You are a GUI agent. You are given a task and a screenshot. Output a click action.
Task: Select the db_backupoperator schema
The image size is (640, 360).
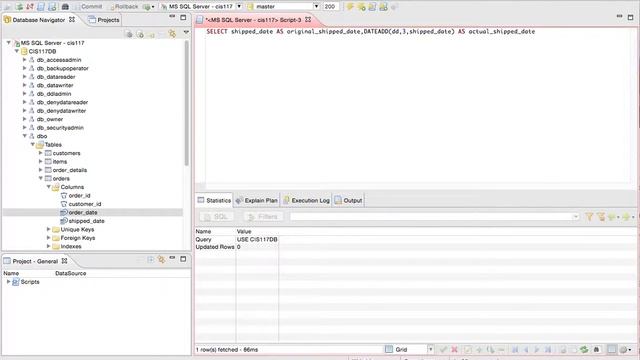(x=62, y=68)
